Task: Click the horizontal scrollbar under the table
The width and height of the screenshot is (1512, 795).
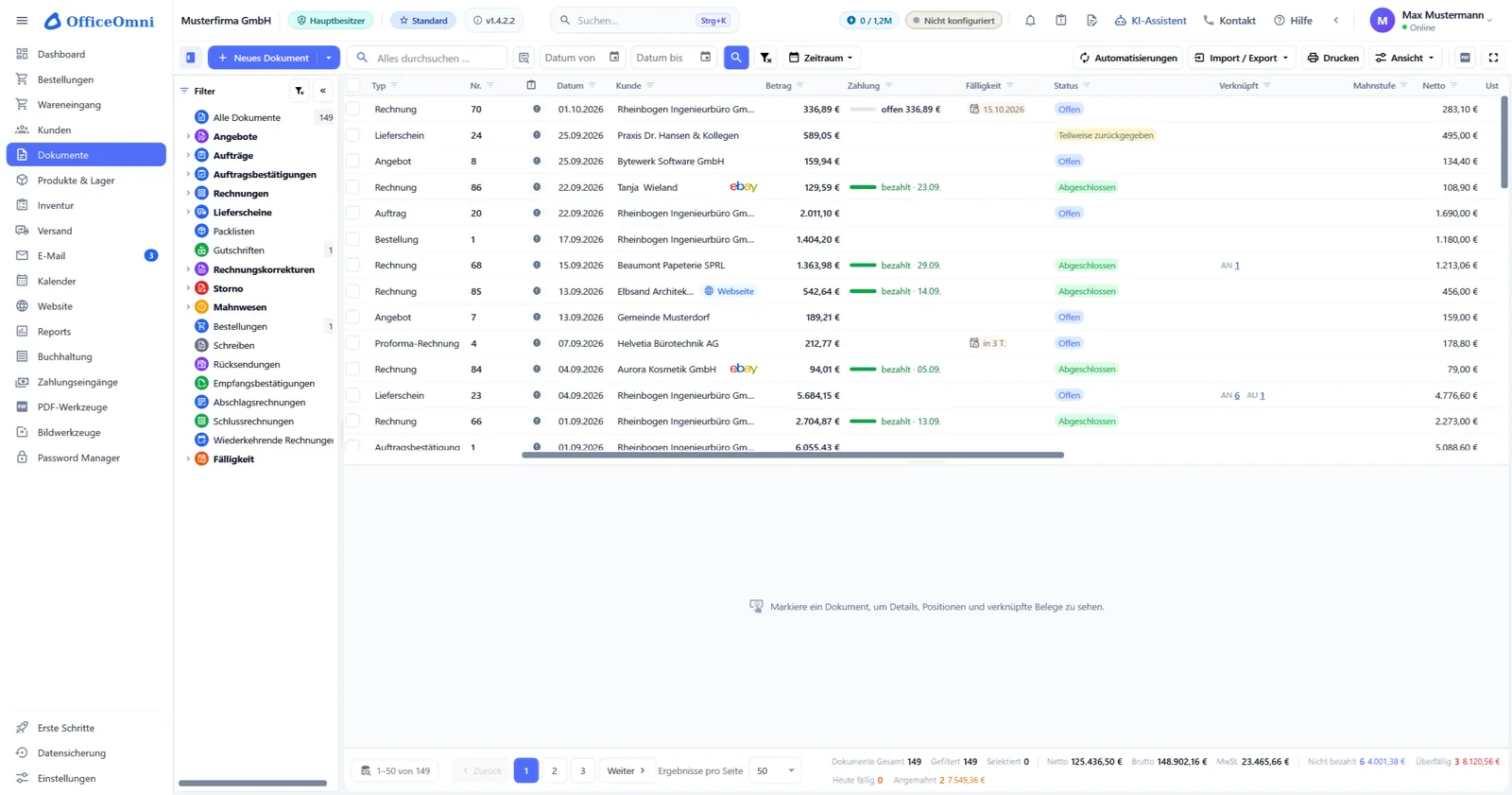Action: point(793,455)
